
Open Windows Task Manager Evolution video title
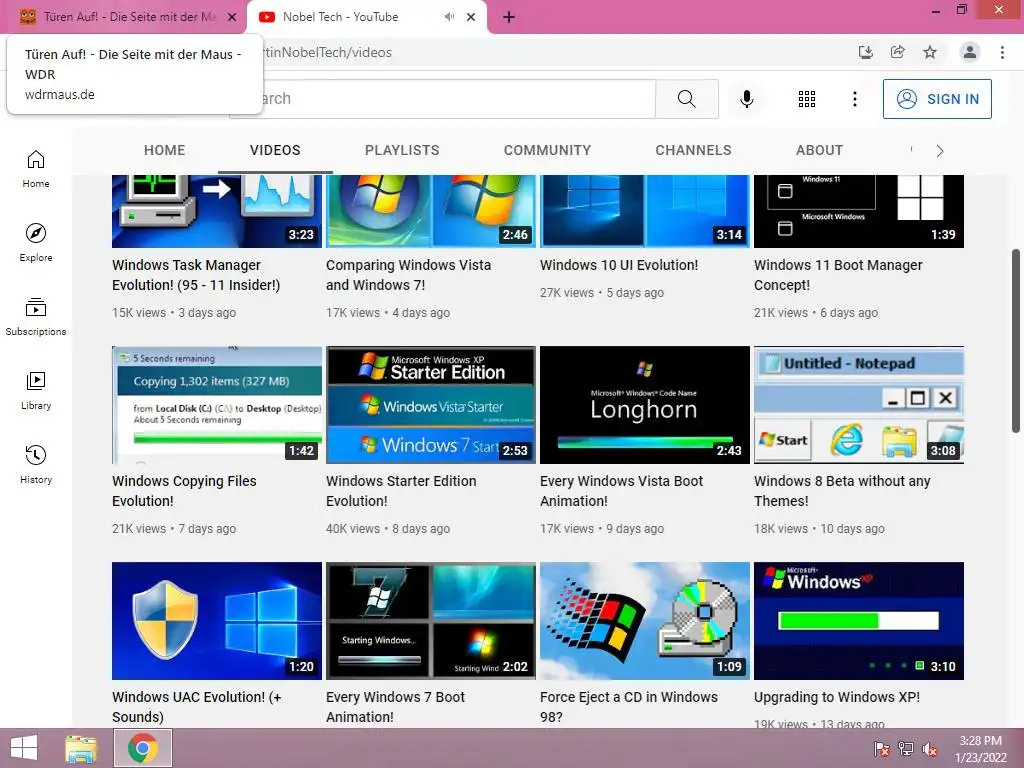click(x=196, y=275)
